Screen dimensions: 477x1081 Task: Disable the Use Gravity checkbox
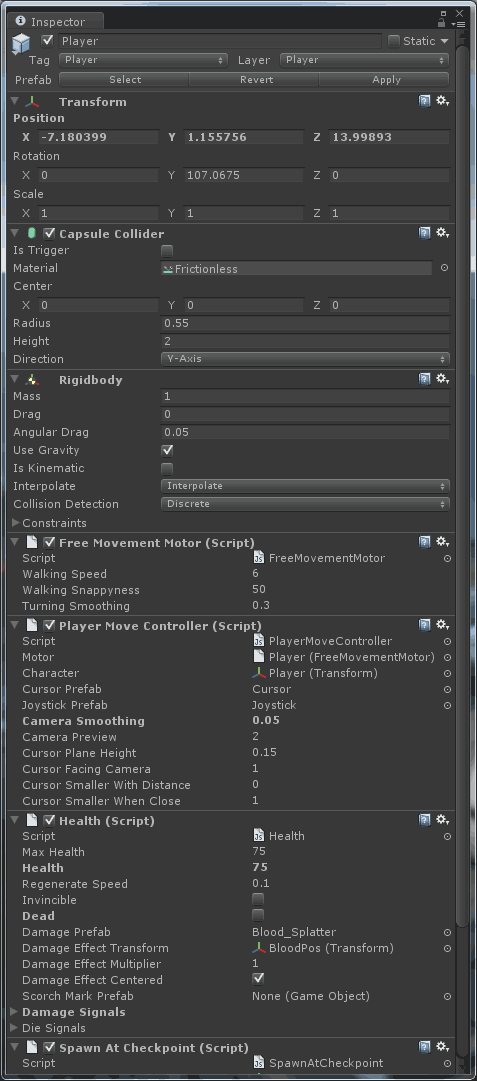click(x=167, y=450)
